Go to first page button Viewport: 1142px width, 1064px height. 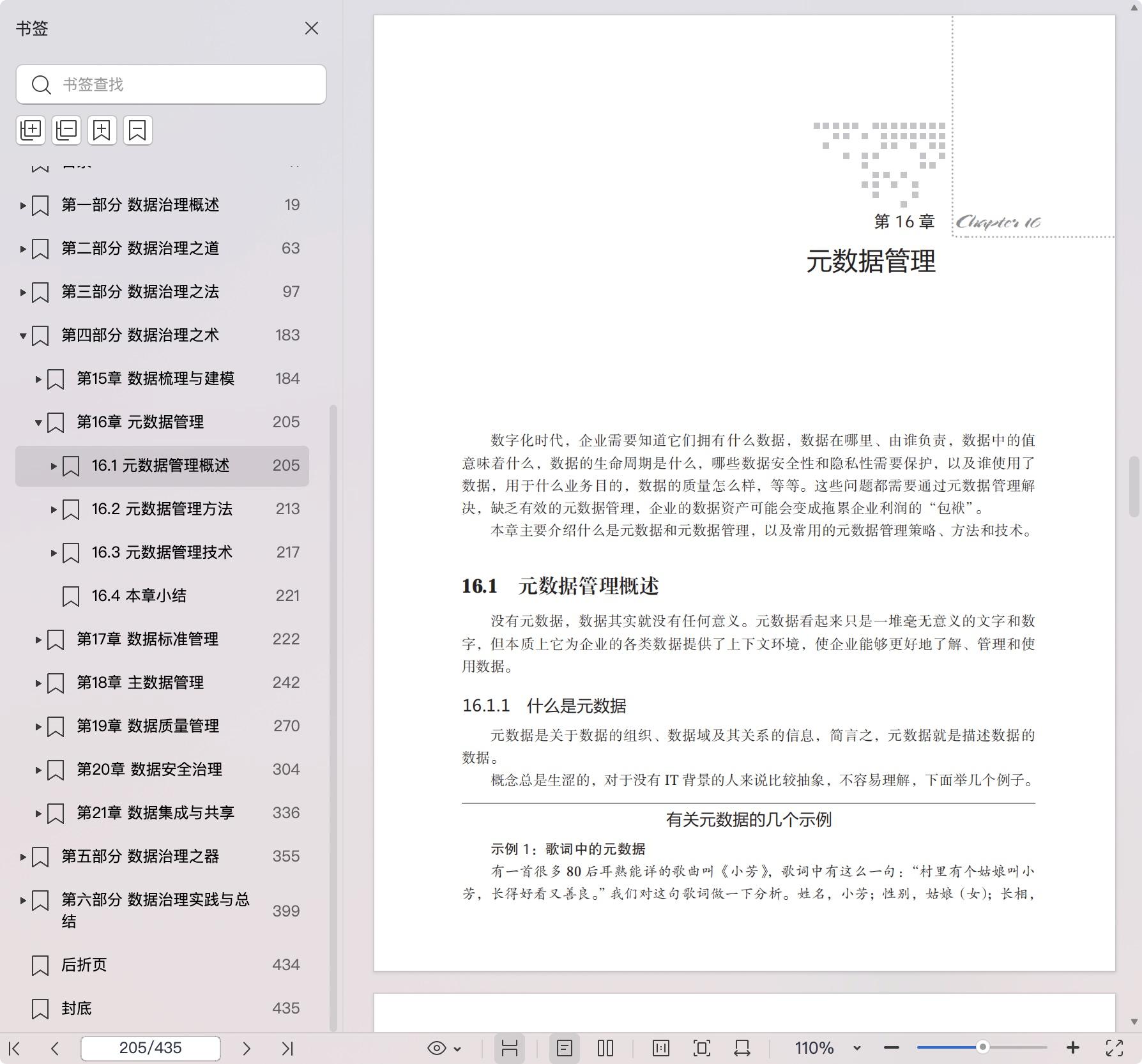[x=15, y=1048]
